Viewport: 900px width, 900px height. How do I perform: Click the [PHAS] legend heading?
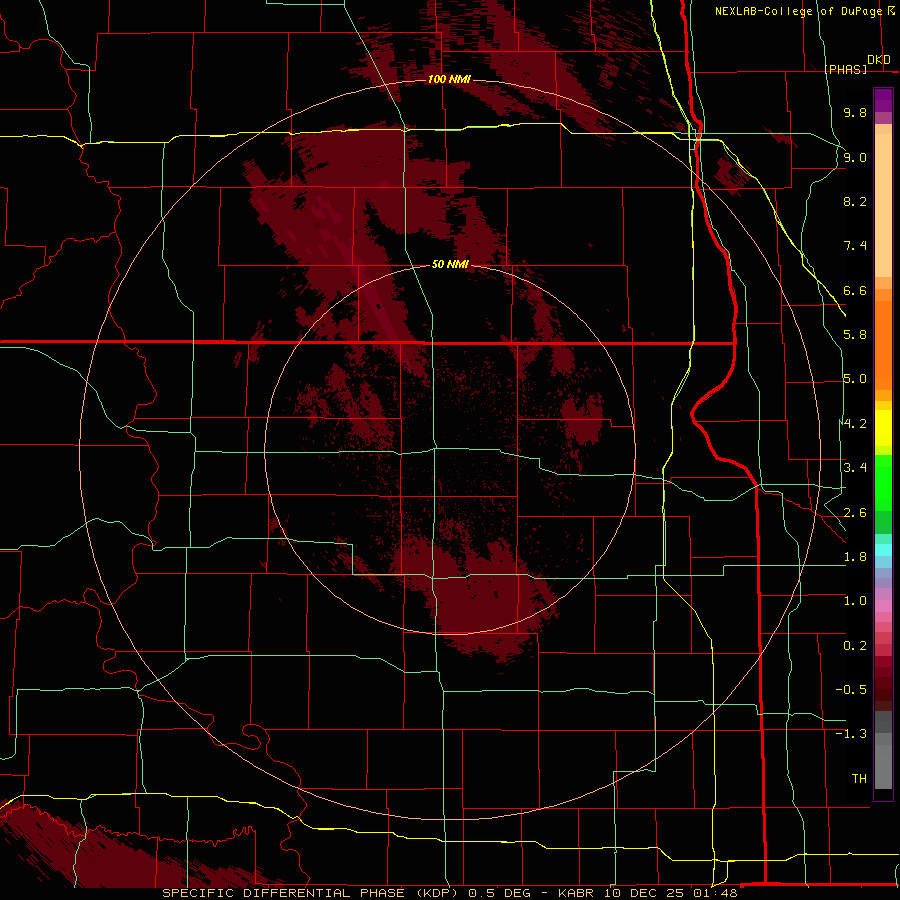point(845,69)
